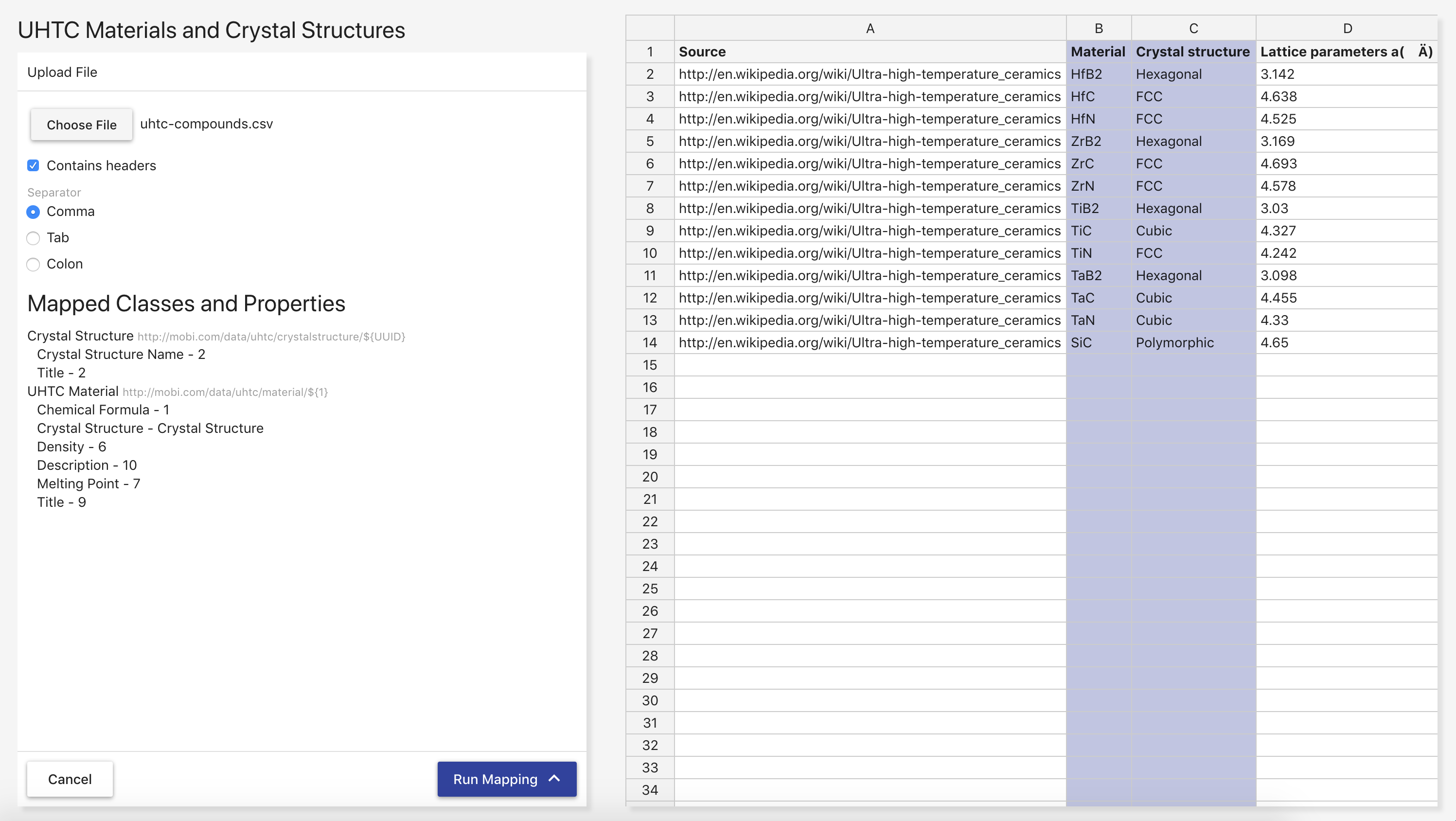Select the Chemical Formula - 1 property
This screenshot has width=1456, height=821.
103,410
